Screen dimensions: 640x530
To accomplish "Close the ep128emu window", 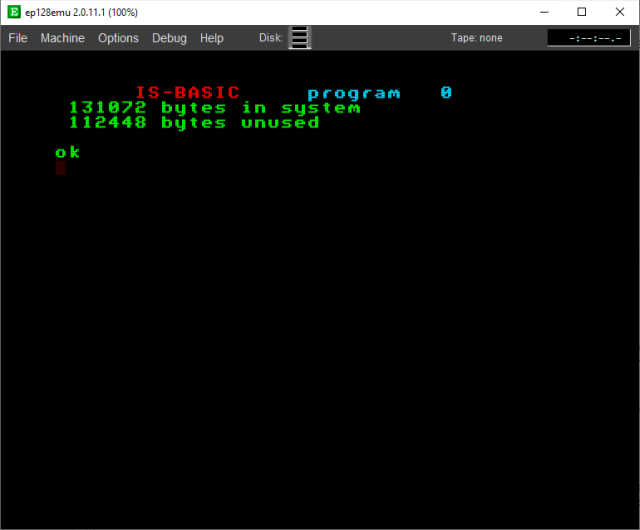I will coord(620,12).
